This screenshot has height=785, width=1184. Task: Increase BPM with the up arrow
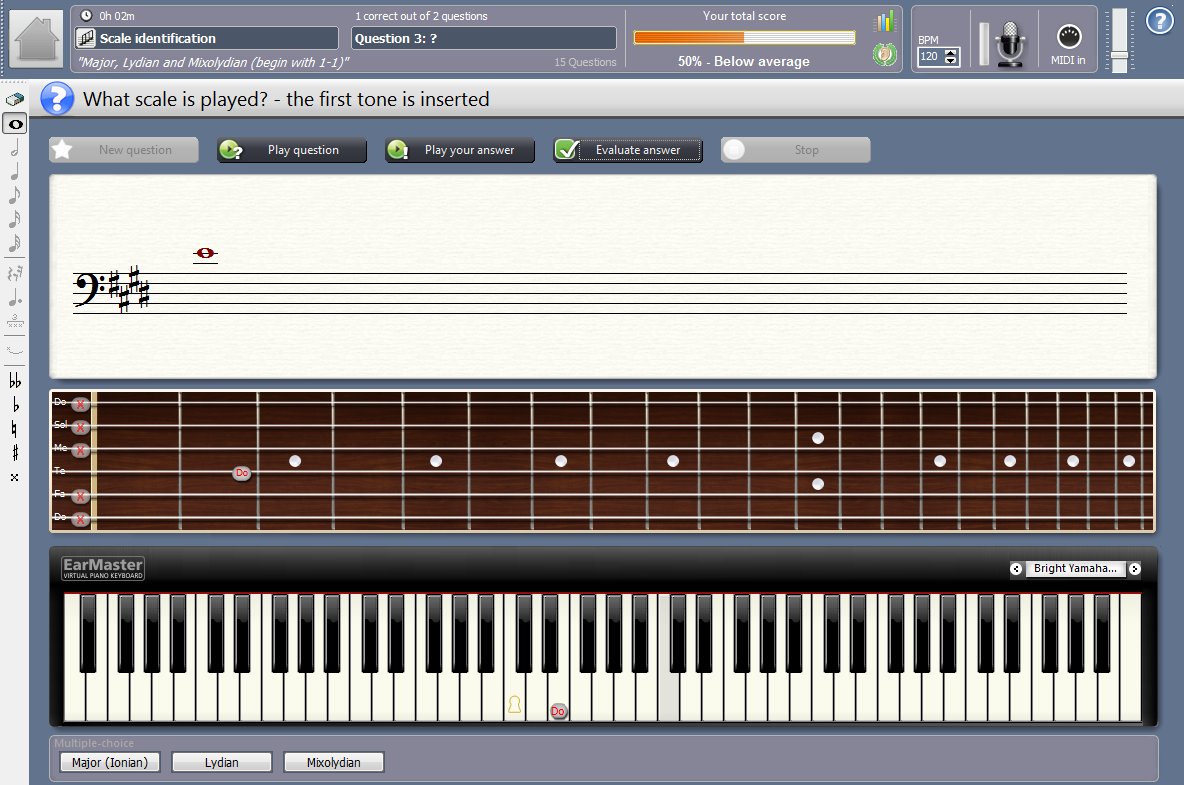(951, 53)
